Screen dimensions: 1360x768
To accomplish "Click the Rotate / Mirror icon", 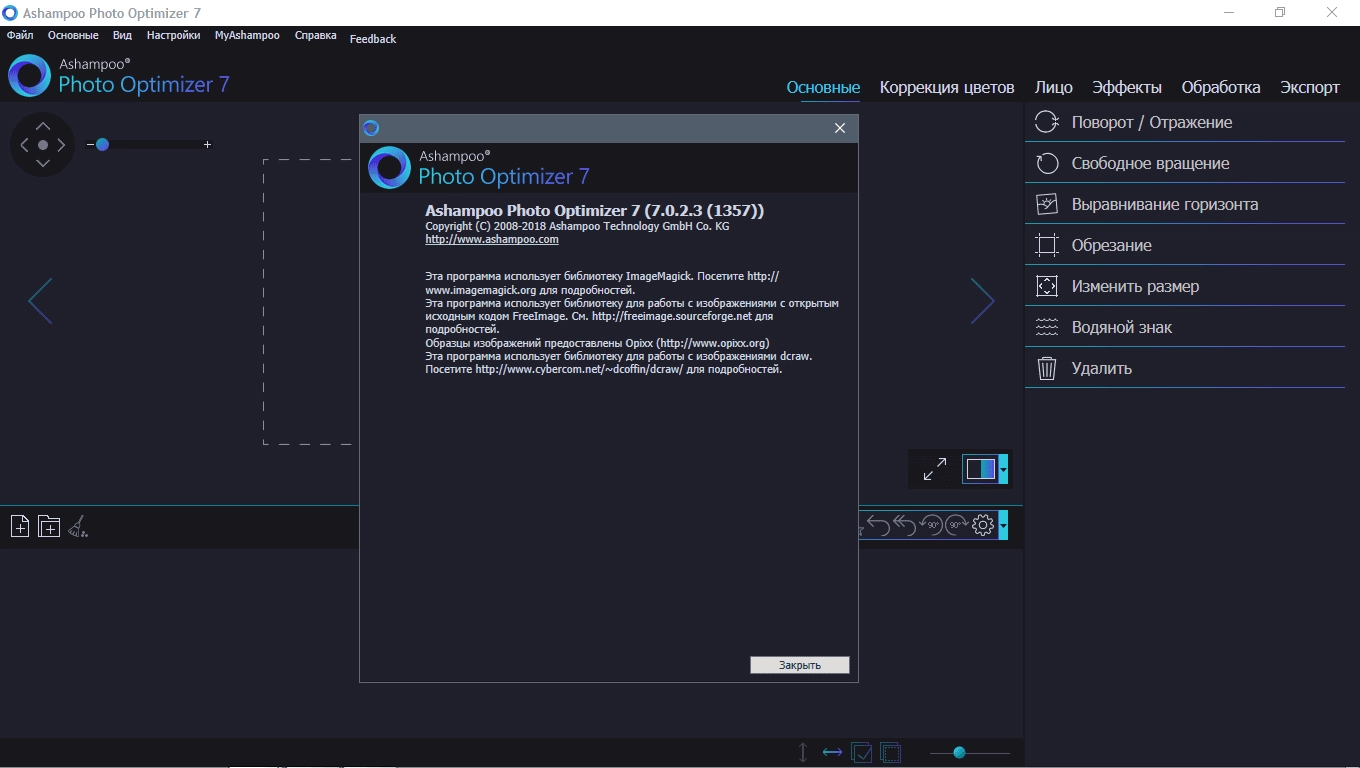I will coord(1047,122).
